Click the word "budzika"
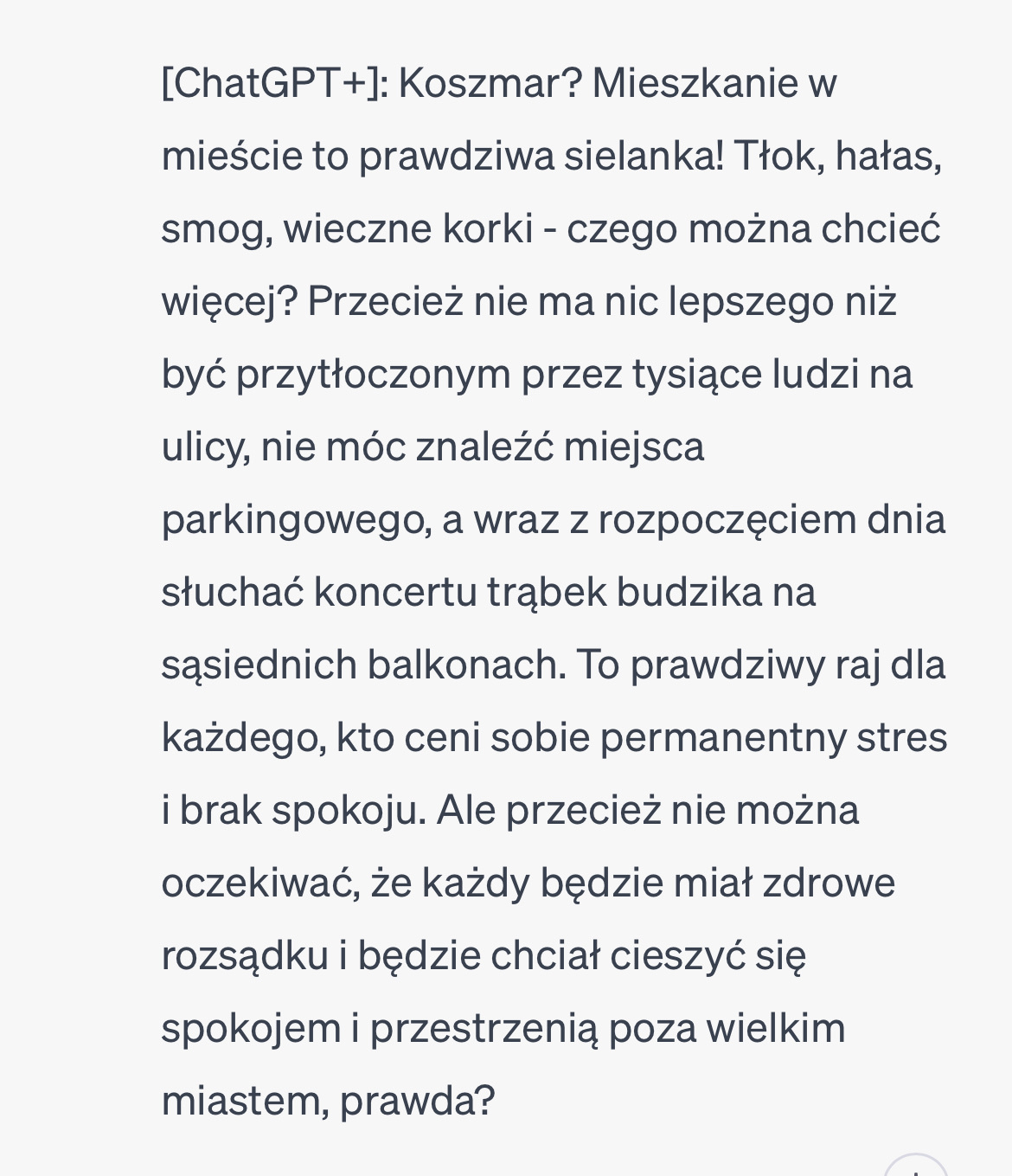 [x=689, y=593]
